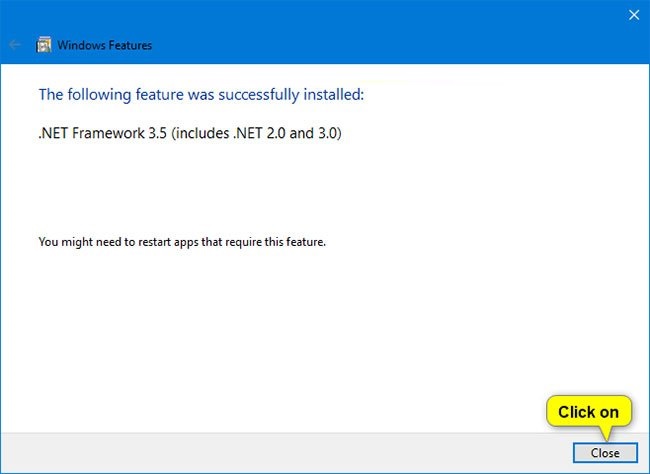
Task: Click the word "restart" in the notice
Action: 139,242
